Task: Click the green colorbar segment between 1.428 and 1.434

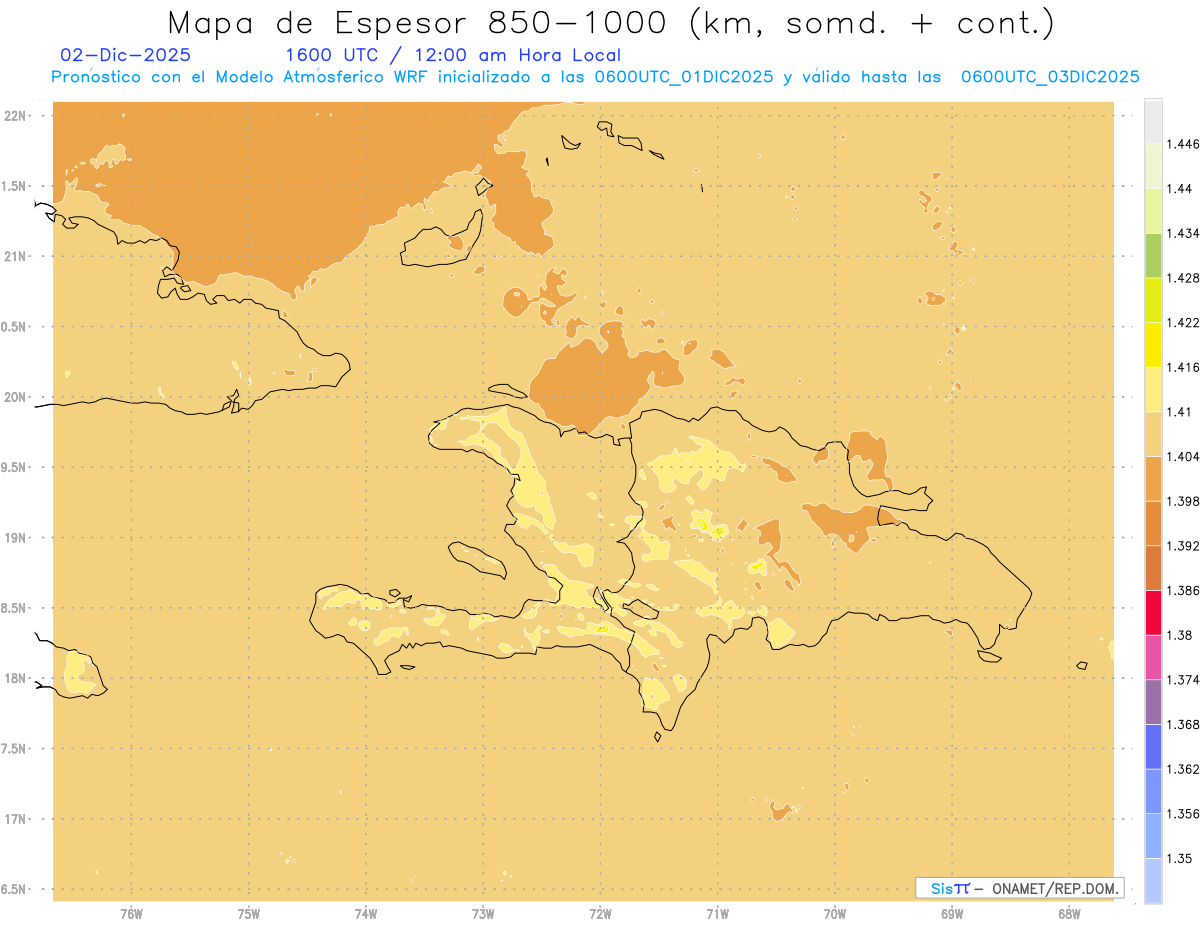Action: [1153, 255]
